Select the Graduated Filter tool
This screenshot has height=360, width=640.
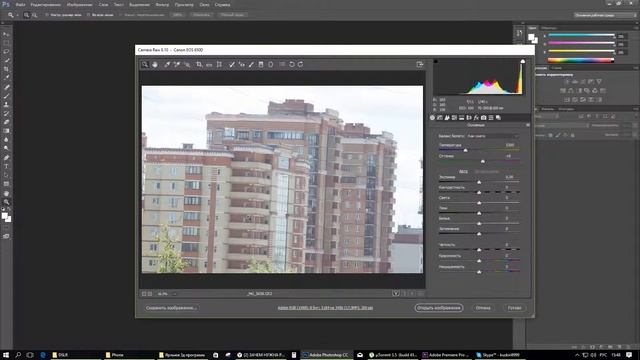(x=261, y=64)
